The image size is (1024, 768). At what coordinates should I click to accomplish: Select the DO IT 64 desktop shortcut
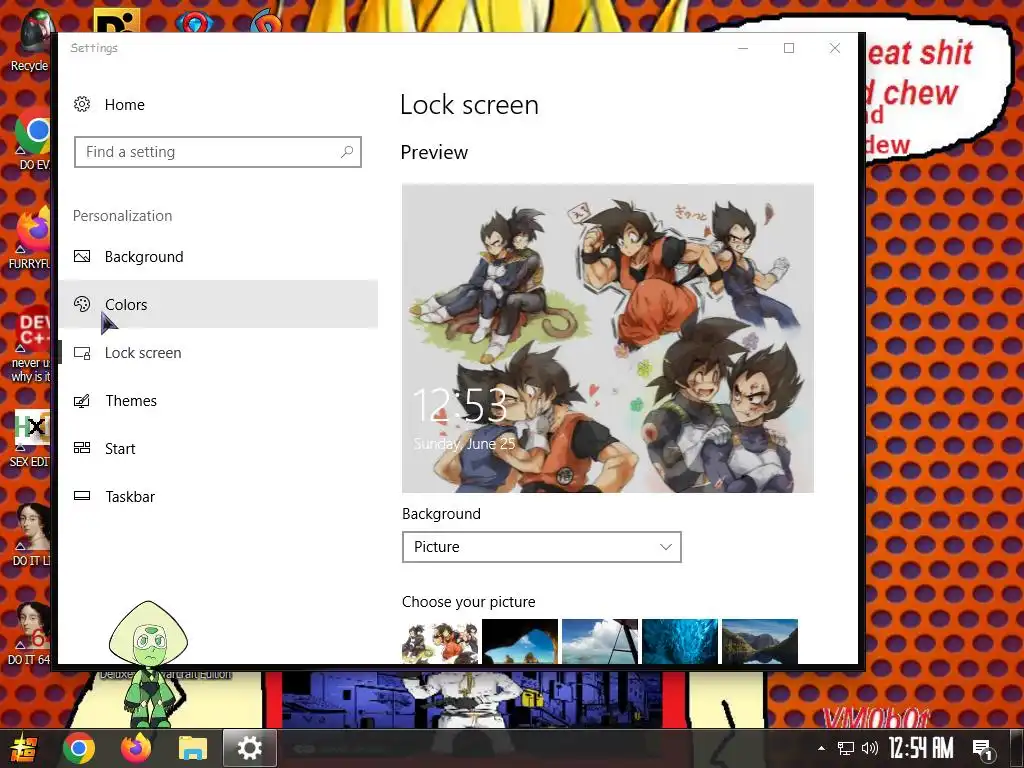coord(29,633)
